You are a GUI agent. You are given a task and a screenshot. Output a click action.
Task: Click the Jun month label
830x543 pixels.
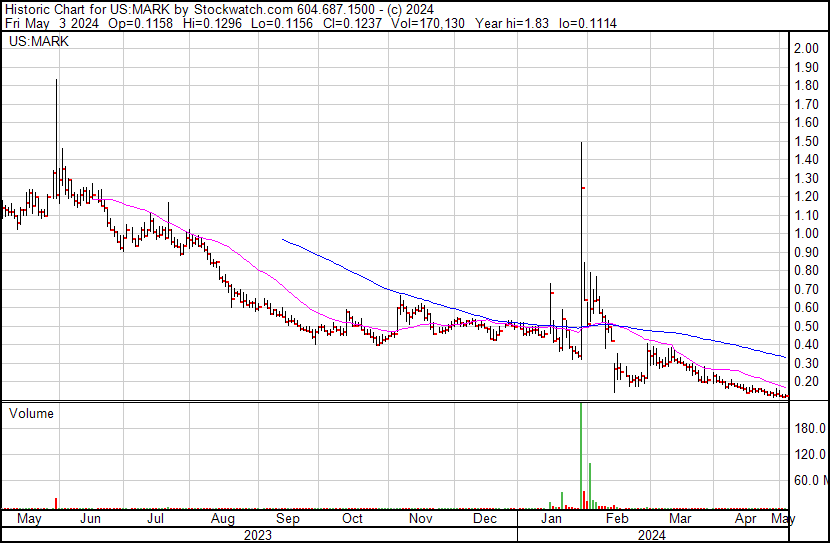(91, 518)
